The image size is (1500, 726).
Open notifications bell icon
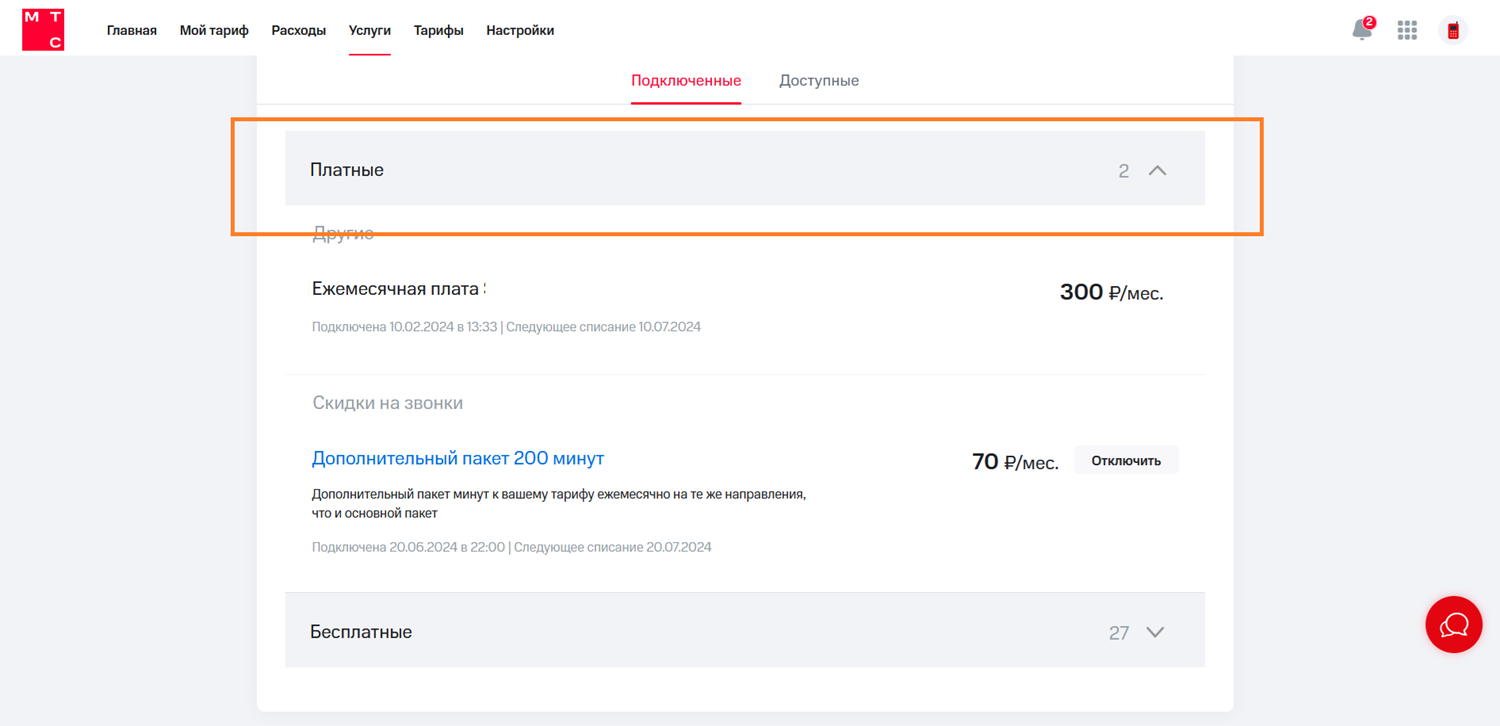tap(1362, 29)
